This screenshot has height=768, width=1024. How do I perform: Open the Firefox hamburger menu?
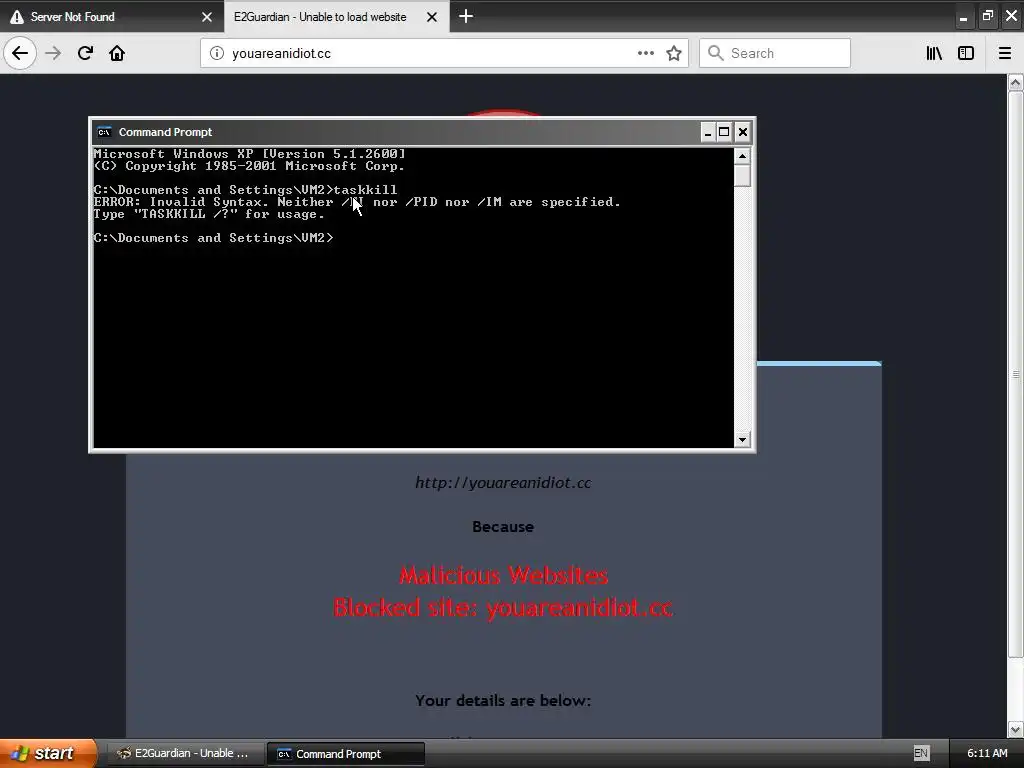[1005, 53]
